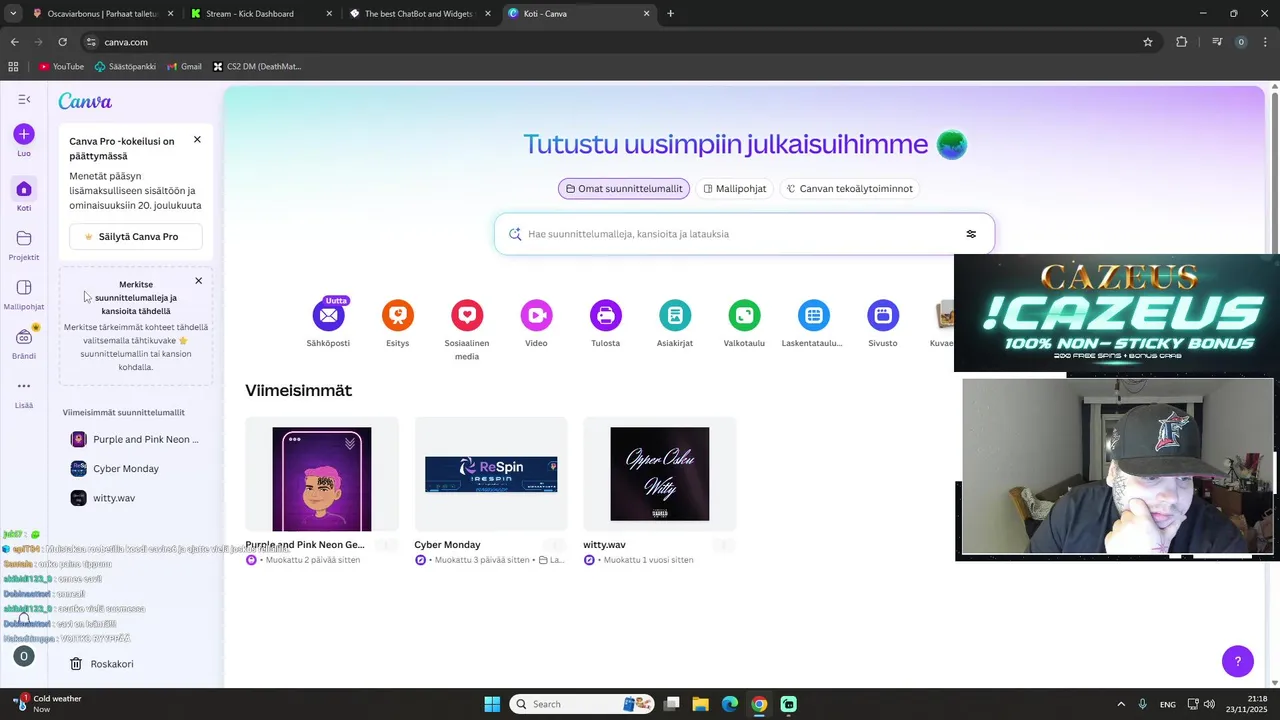Select the Asiakirjat documents icon
Viewport: 1280px width, 720px height.
tap(675, 316)
